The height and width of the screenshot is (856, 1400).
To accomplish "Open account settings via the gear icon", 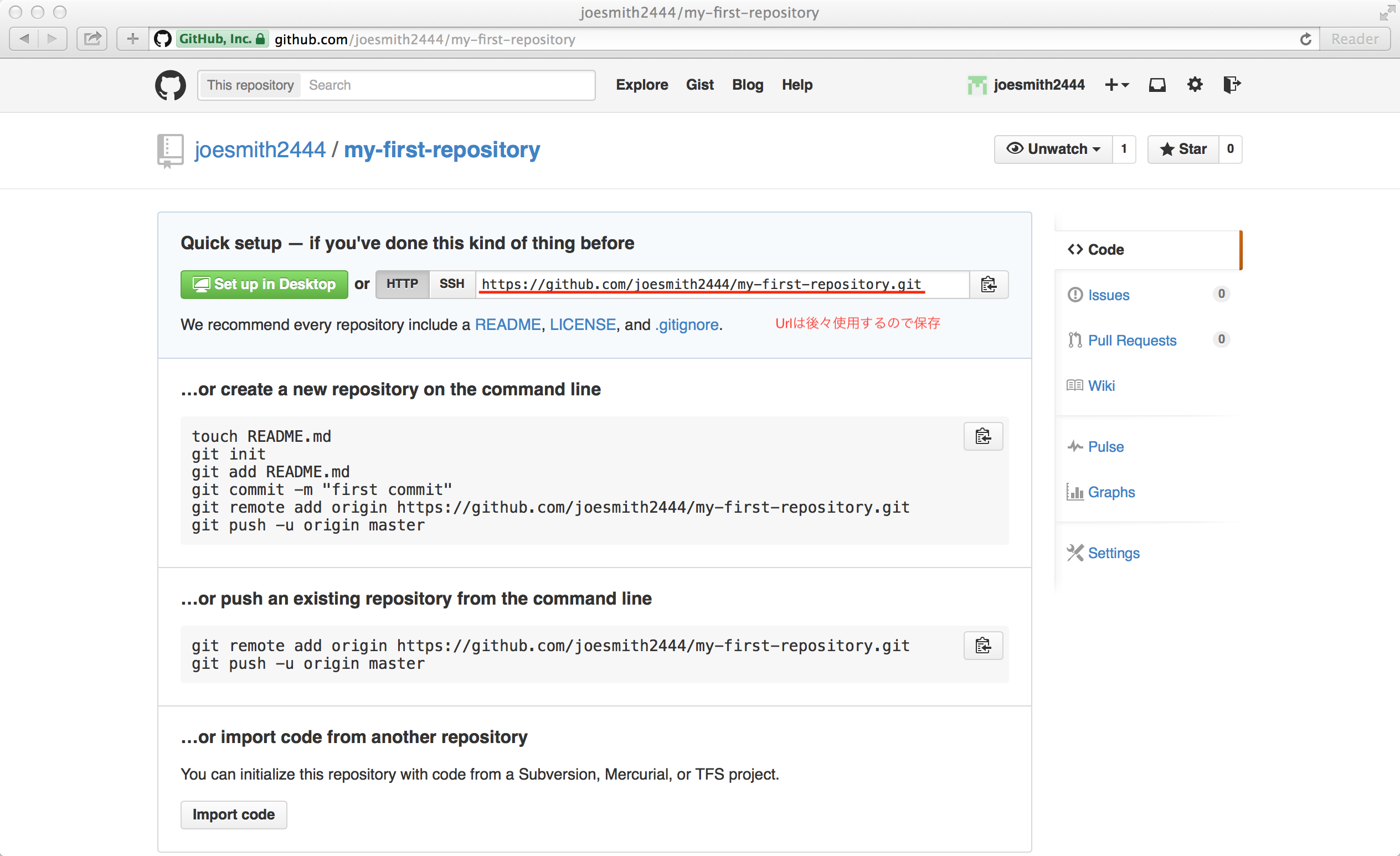I will [1195, 85].
